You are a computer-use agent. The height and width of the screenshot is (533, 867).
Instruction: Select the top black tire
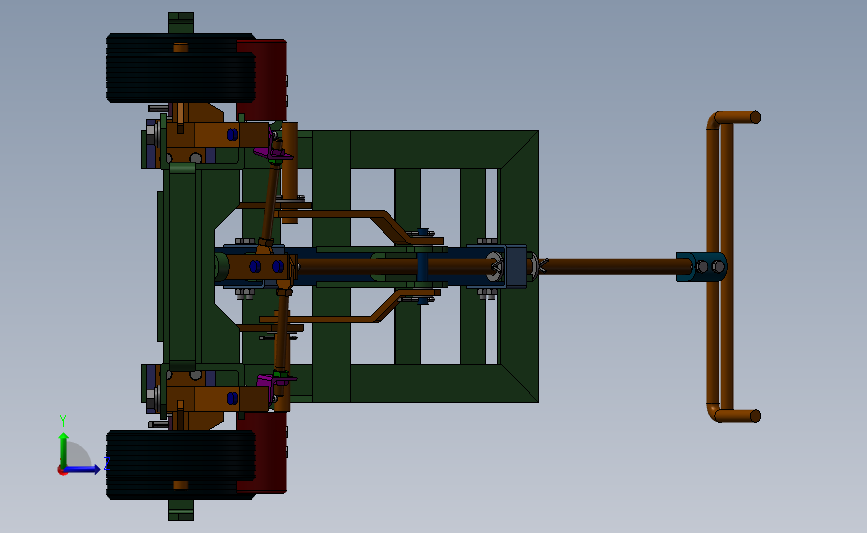(x=180, y=68)
